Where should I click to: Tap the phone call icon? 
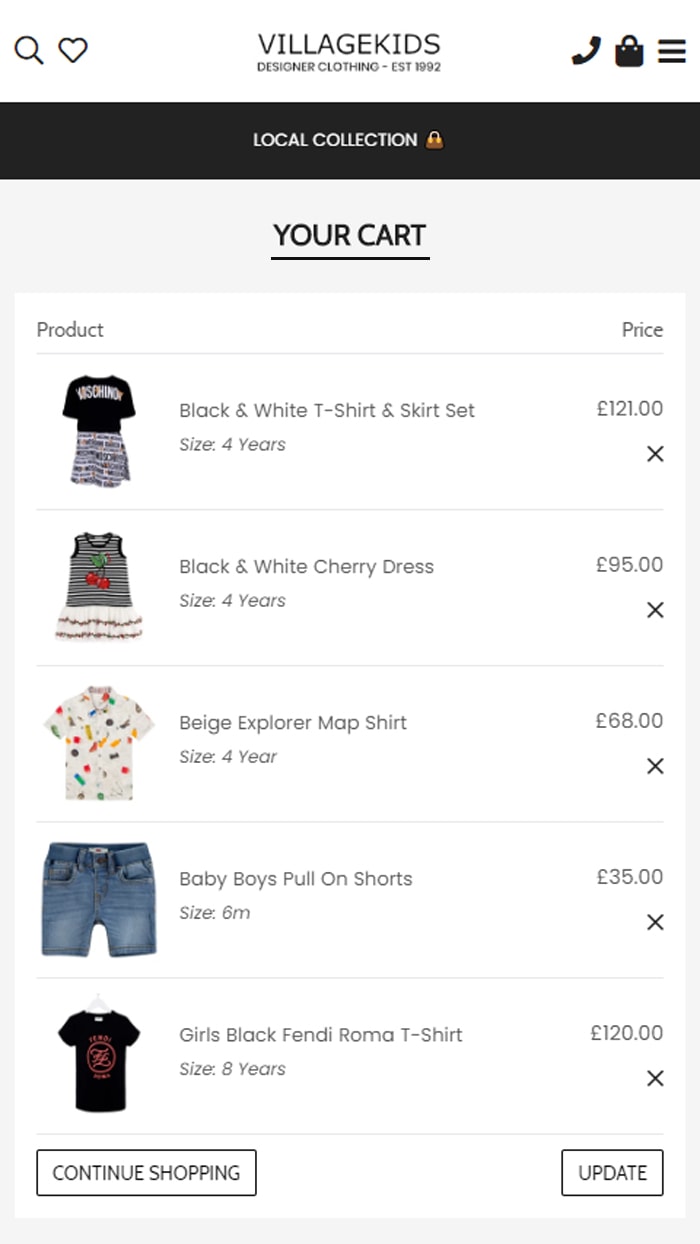[586, 50]
